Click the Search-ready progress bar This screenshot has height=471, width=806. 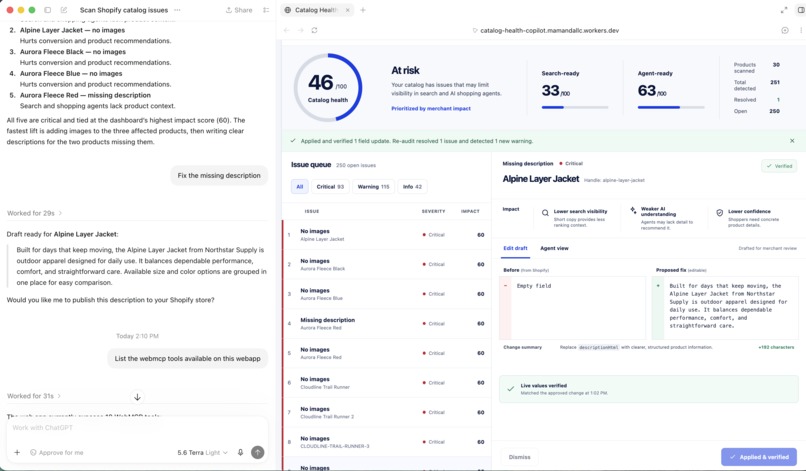[x=575, y=107]
